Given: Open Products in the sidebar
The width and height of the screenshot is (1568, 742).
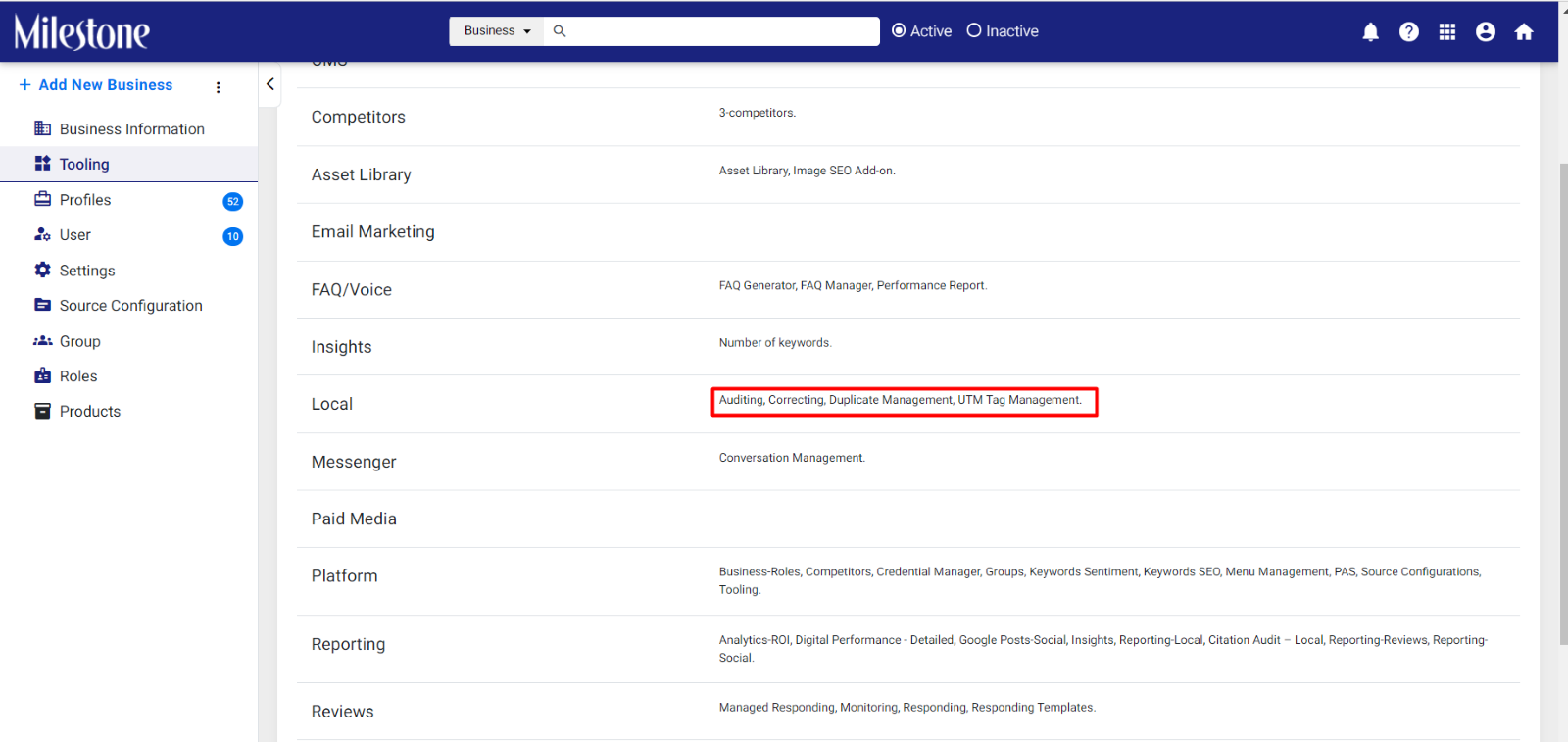Looking at the screenshot, I should pos(90,412).
